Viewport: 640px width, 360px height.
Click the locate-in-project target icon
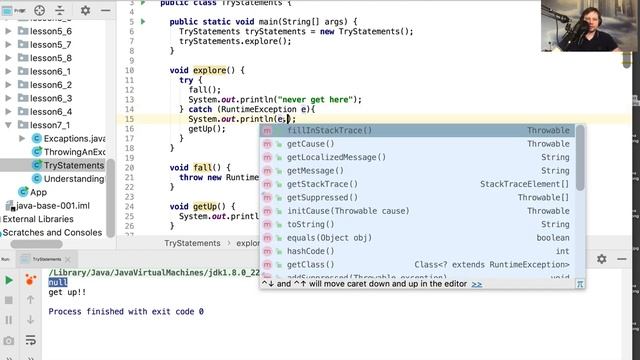pos(40,10)
